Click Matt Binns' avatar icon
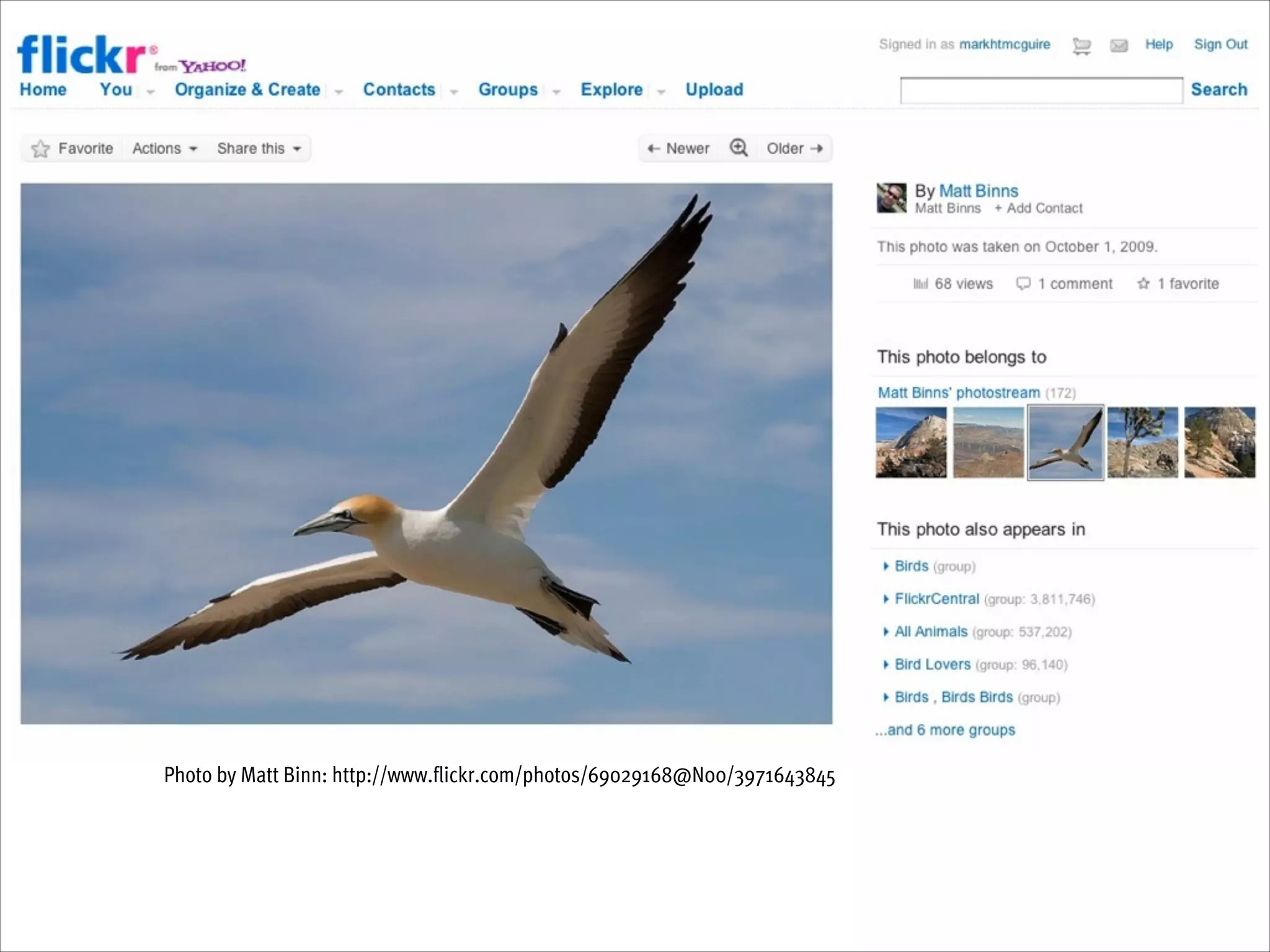 pos(891,198)
